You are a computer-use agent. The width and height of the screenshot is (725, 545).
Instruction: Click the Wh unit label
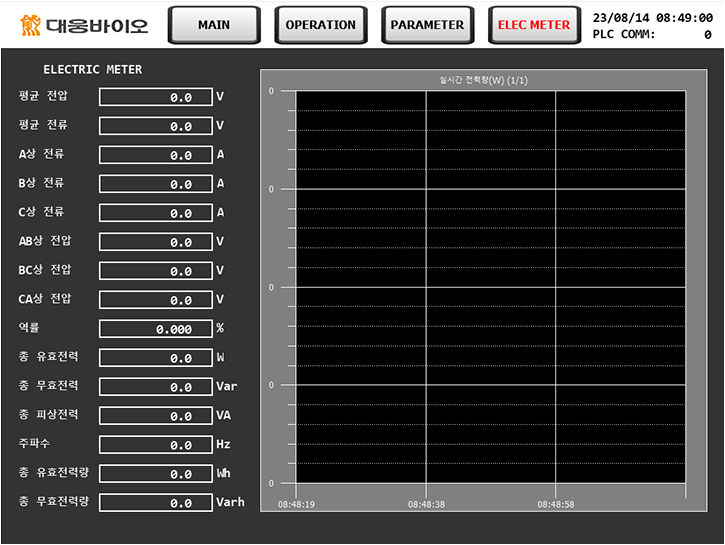pyautogui.click(x=223, y=473)
